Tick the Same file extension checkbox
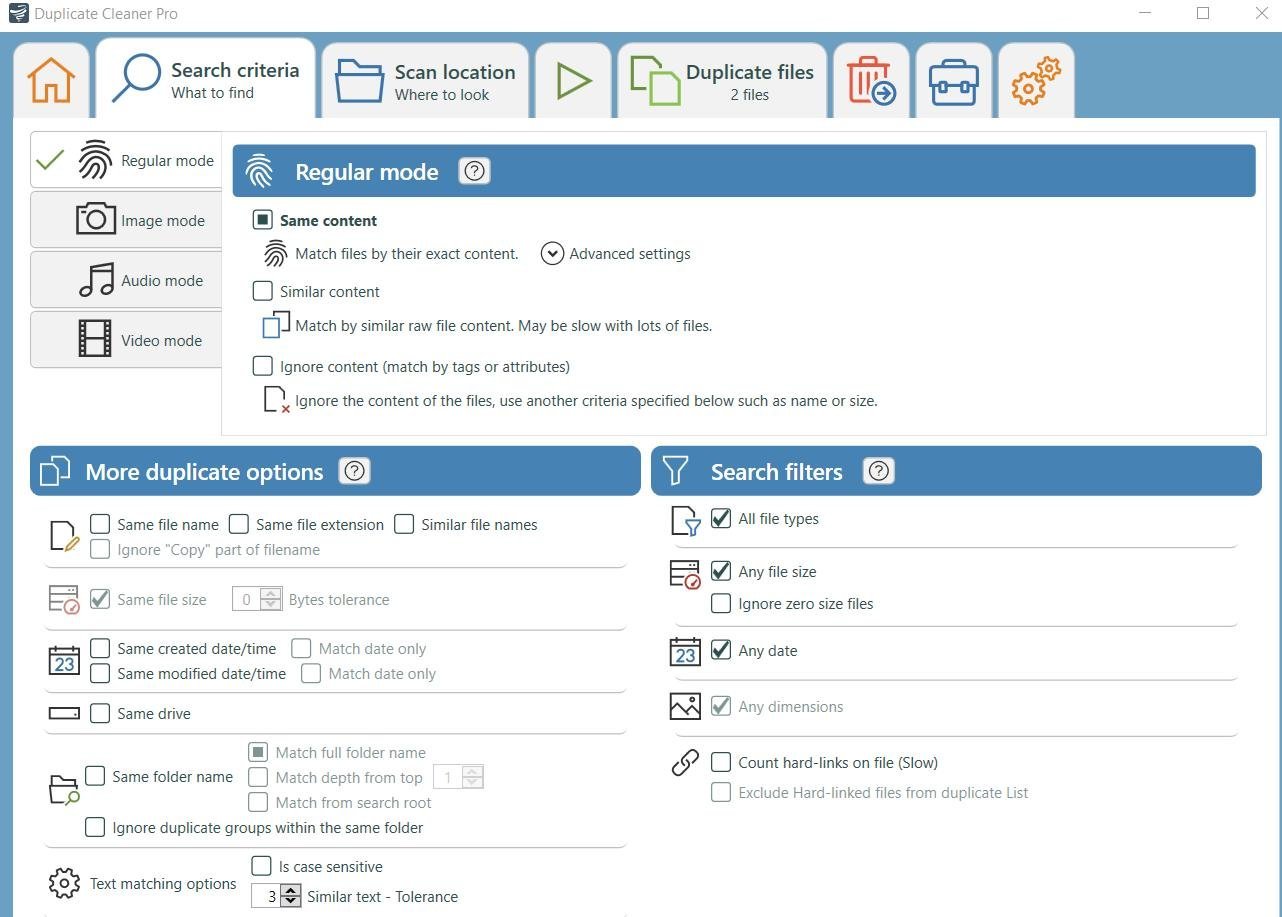Viewport: 1282px width, 917px height. 239,524
